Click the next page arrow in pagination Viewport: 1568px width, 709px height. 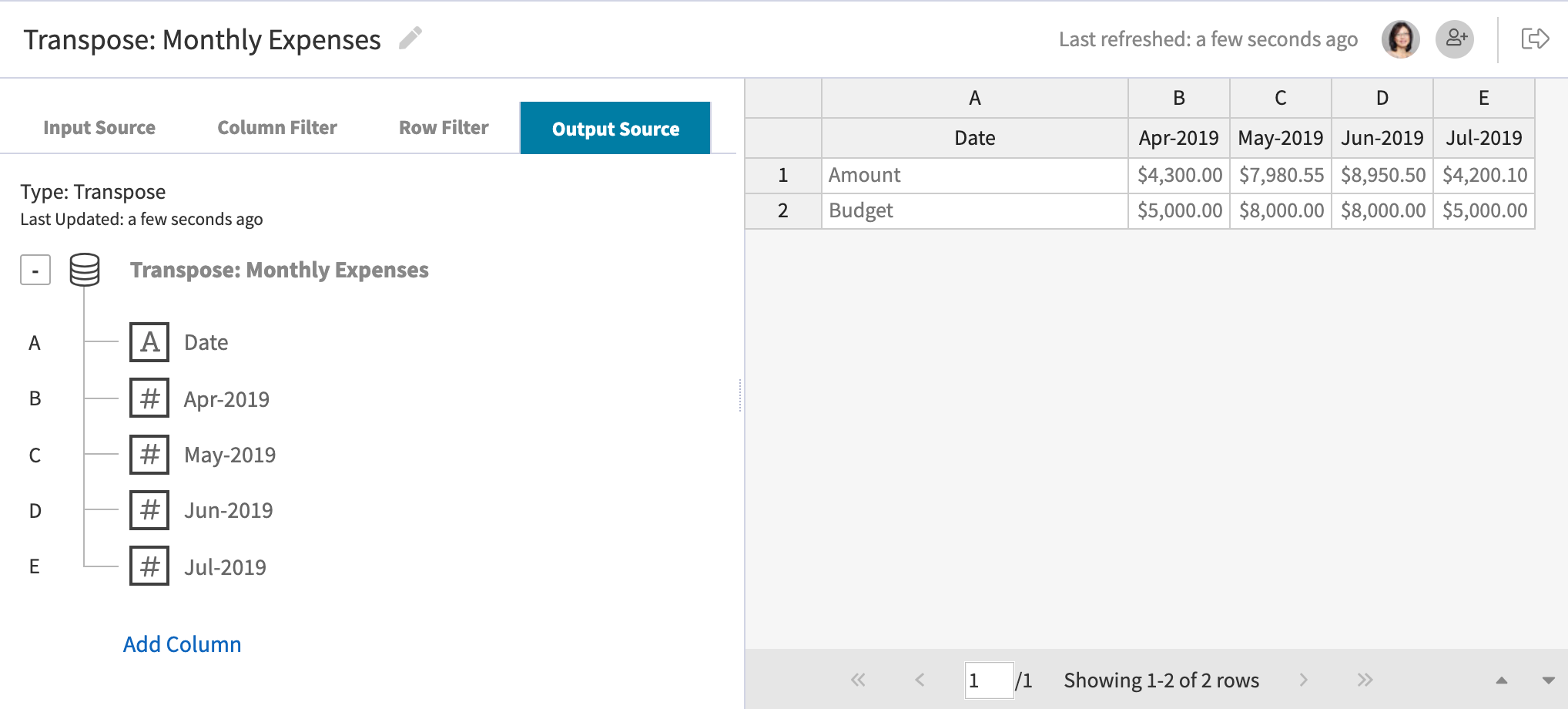point(1304,680)
